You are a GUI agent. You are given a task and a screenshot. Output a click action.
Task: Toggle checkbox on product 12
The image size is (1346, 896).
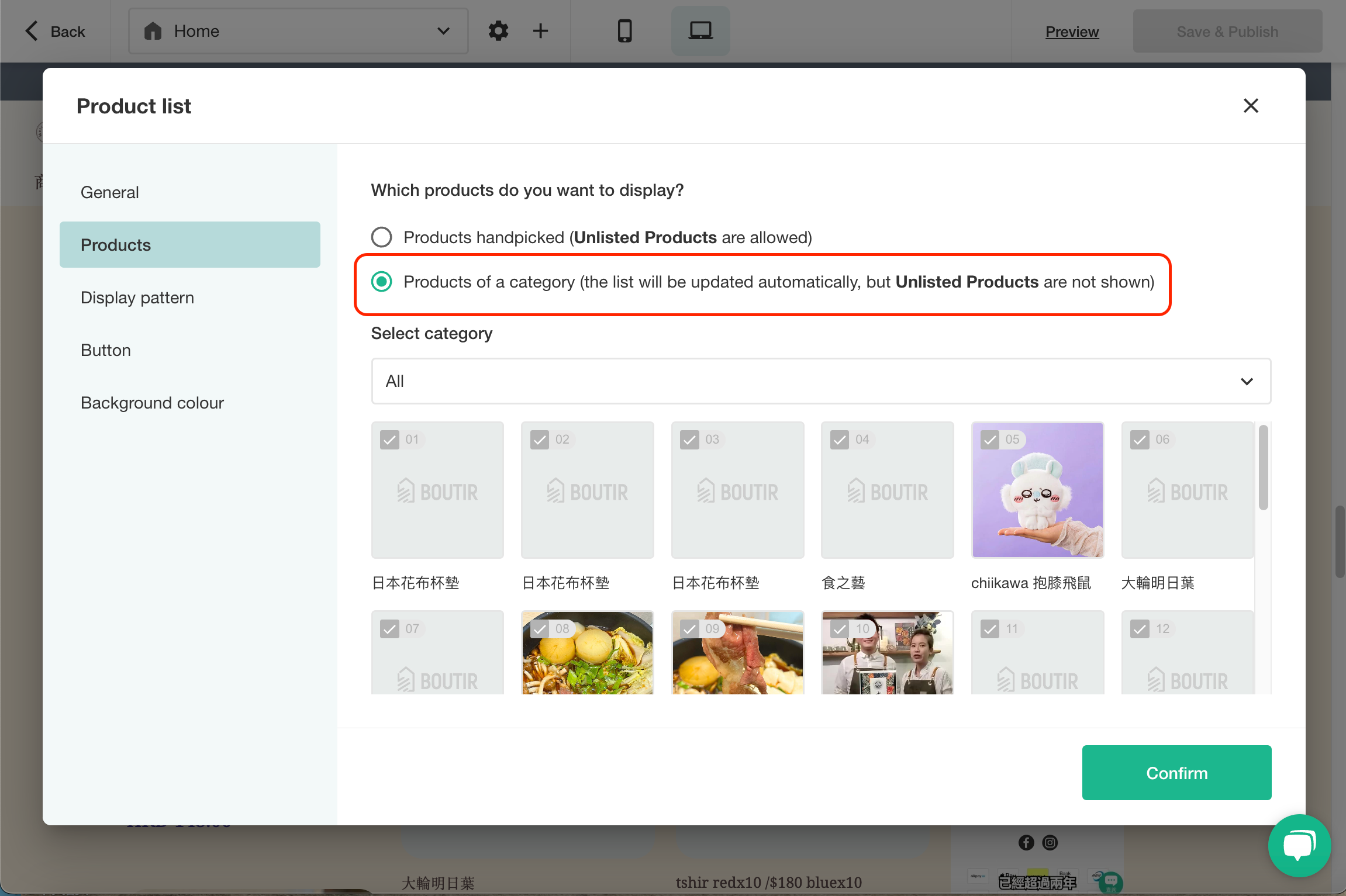[x=1140, y=629]
